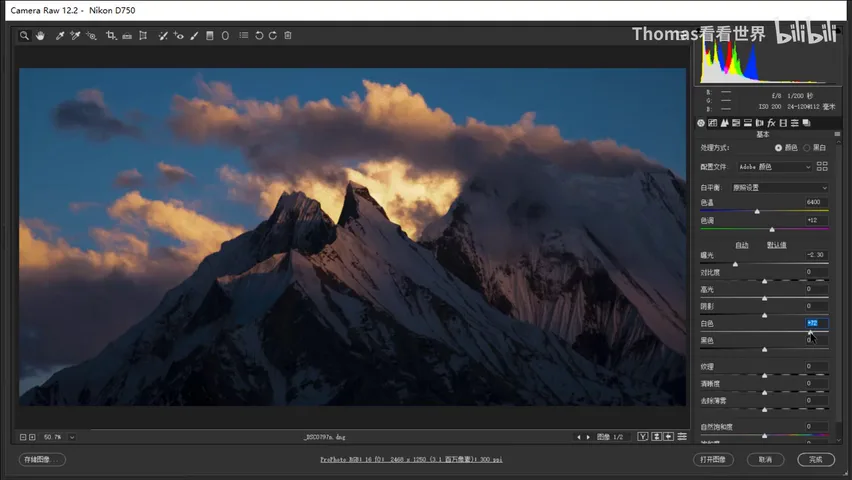This screenshot has width=852, height=480.
Task: Click the 色温 temperature value field
Action: point(815,202)
